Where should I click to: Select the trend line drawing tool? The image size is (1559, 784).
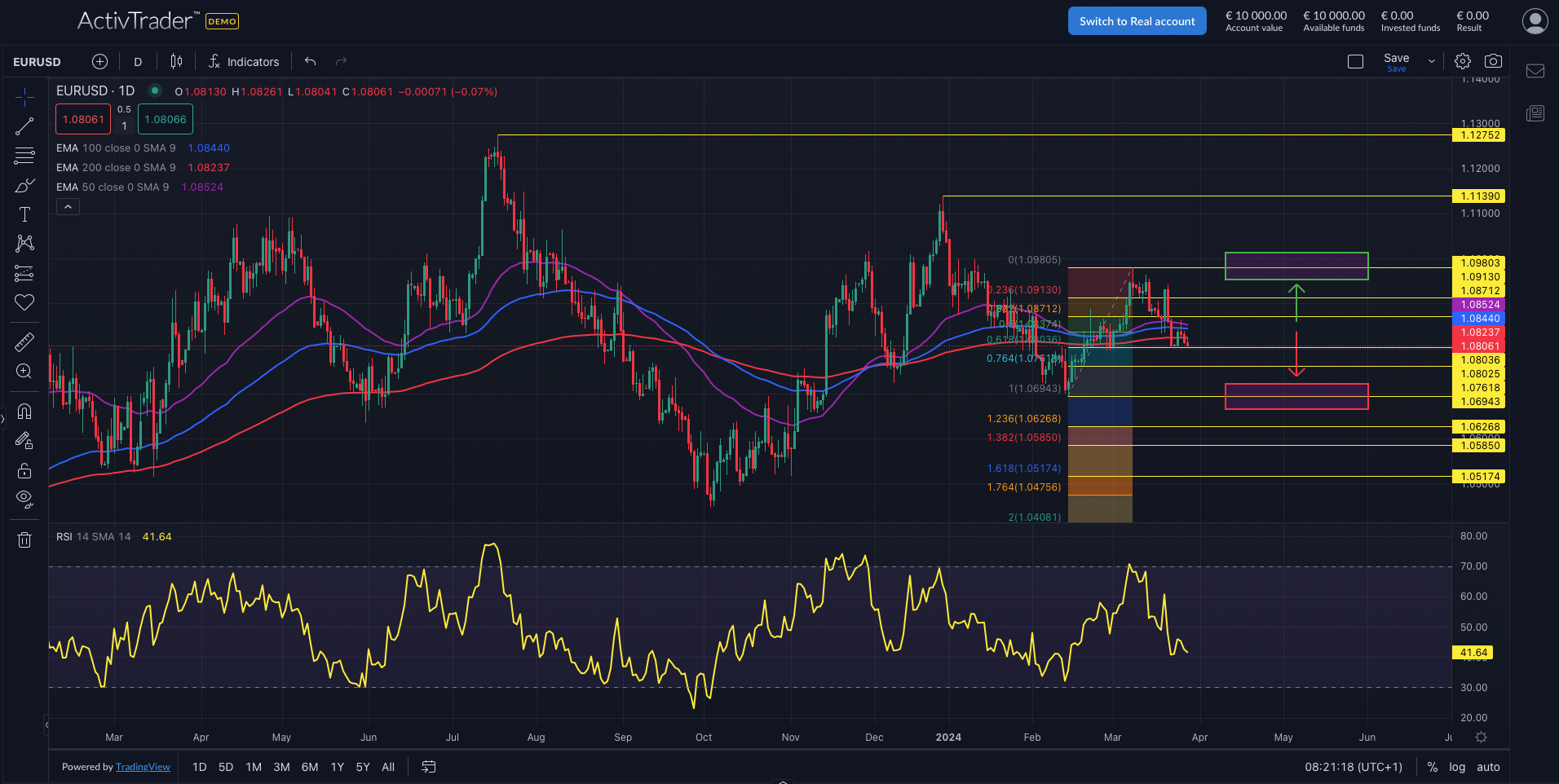point(24,126)
